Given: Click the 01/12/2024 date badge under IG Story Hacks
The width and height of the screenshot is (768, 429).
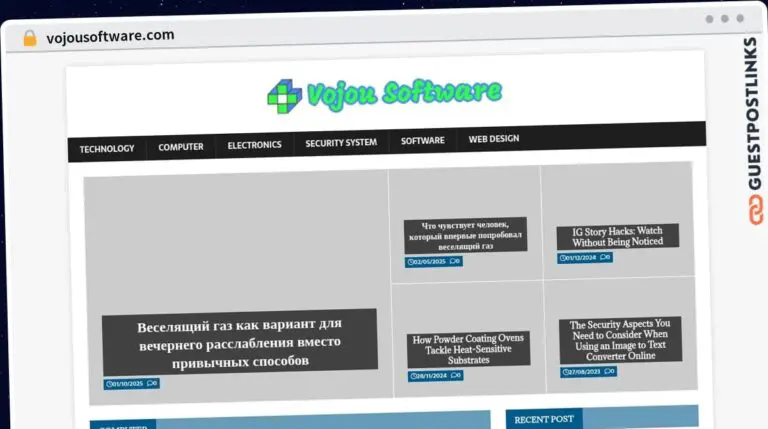Looking at the screenshot, I should click(x=585, y=258).
